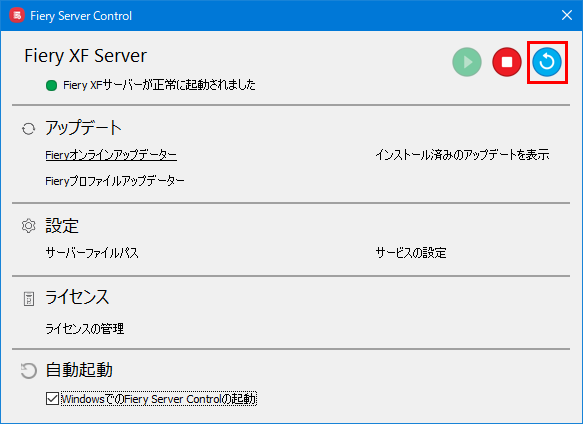Click the Fiery app icon in the title bar
Image resolution: width=583 pixels, height=424 pixels.
click(x=17, y=16)
